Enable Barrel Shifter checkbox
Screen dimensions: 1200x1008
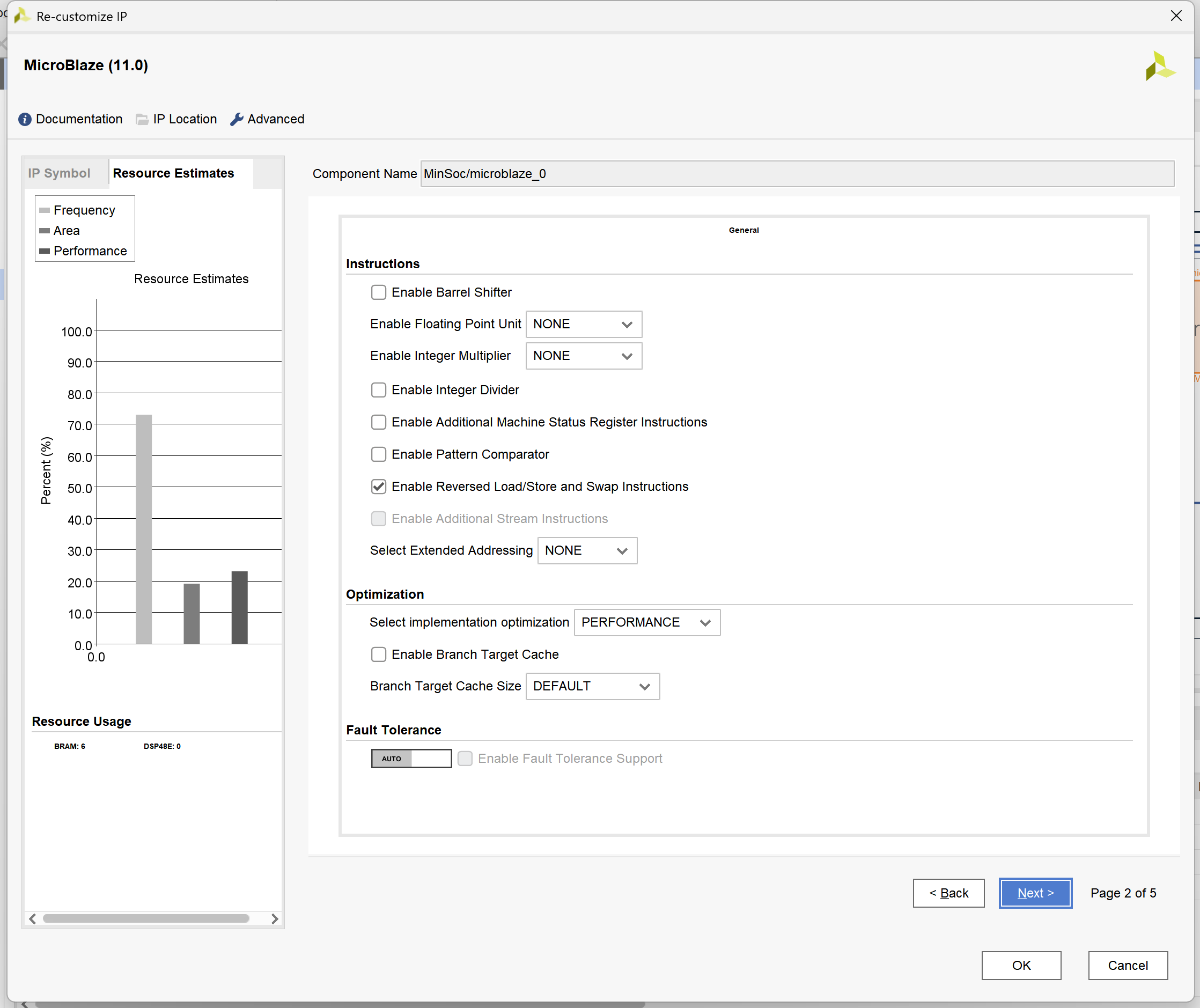point(378,292)
